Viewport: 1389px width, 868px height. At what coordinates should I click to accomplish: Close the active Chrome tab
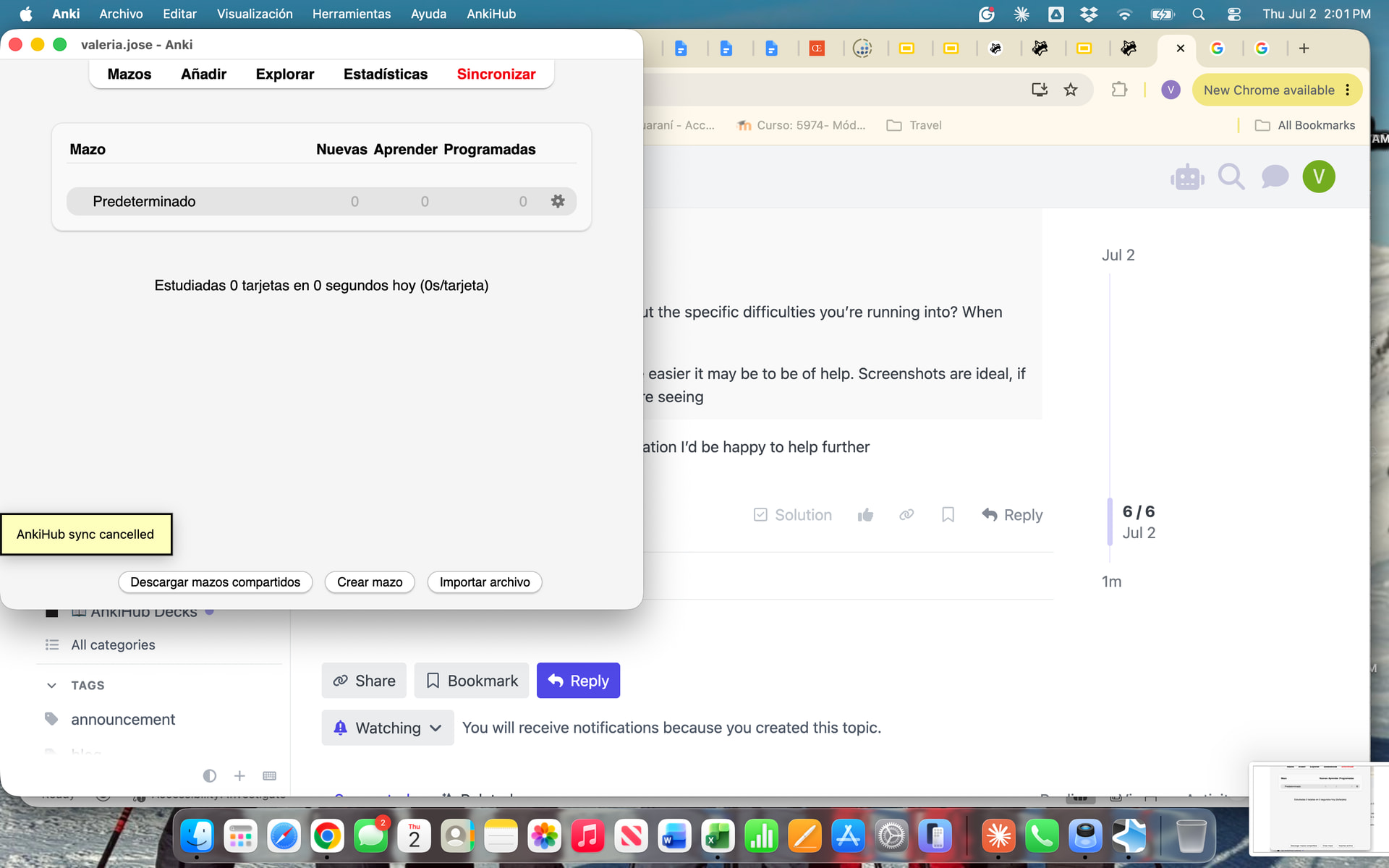(x=1181, y=48)
